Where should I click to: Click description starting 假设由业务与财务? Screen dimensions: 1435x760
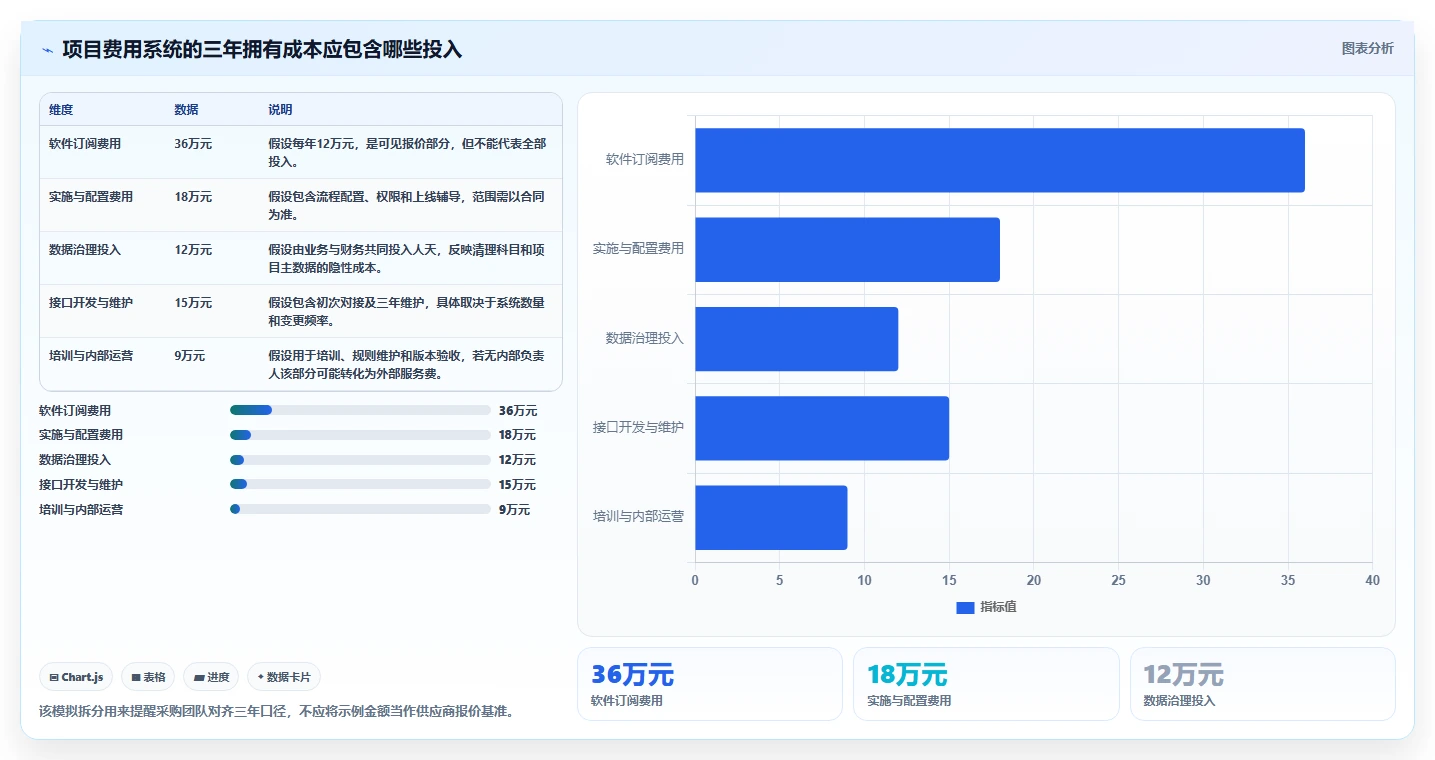(407, 259)
